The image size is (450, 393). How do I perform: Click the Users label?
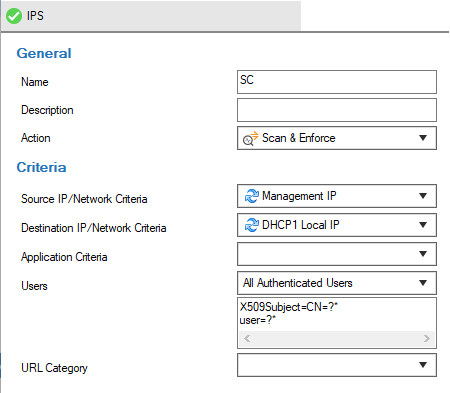point(34,286)
